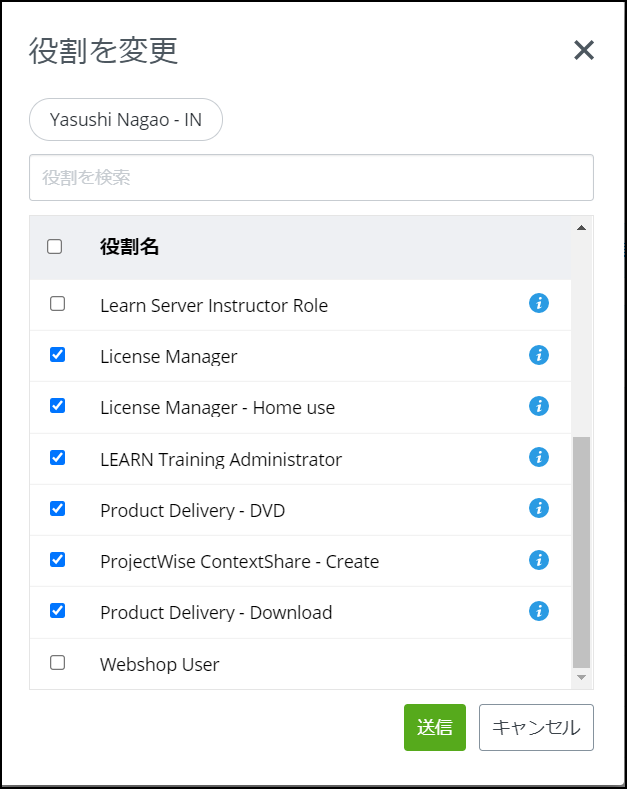Screen dimensions: 627x789
Task: Click info icon for Product Delivery - DVD
Action: coord(538,508)
